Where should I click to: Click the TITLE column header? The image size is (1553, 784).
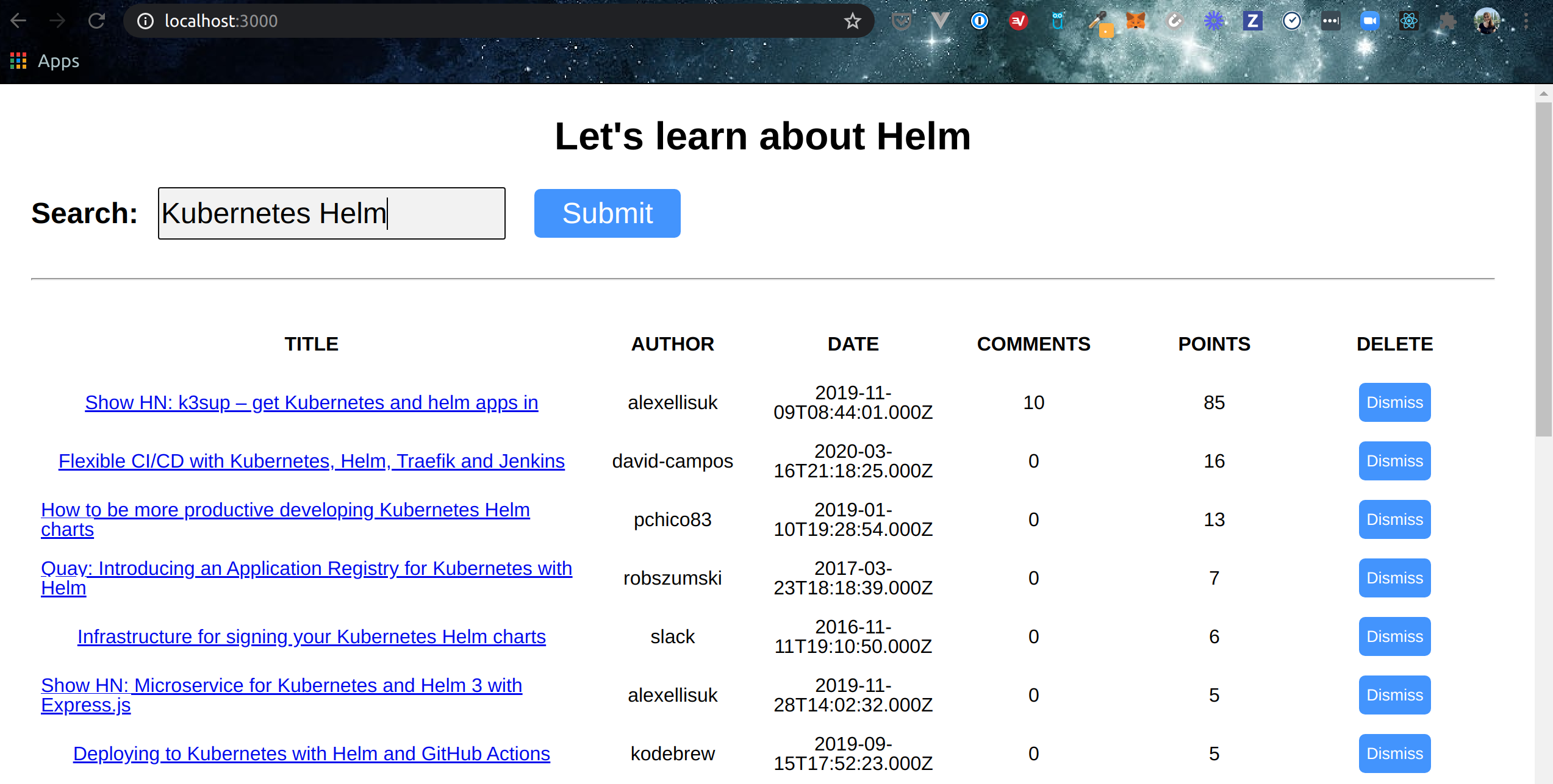pyautogui.click(x=311, y=344)
